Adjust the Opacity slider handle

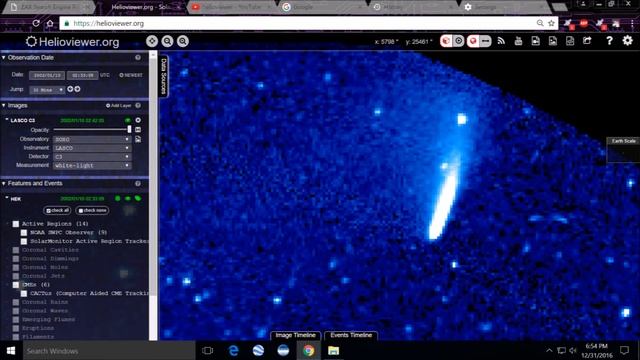click(129, 129)
